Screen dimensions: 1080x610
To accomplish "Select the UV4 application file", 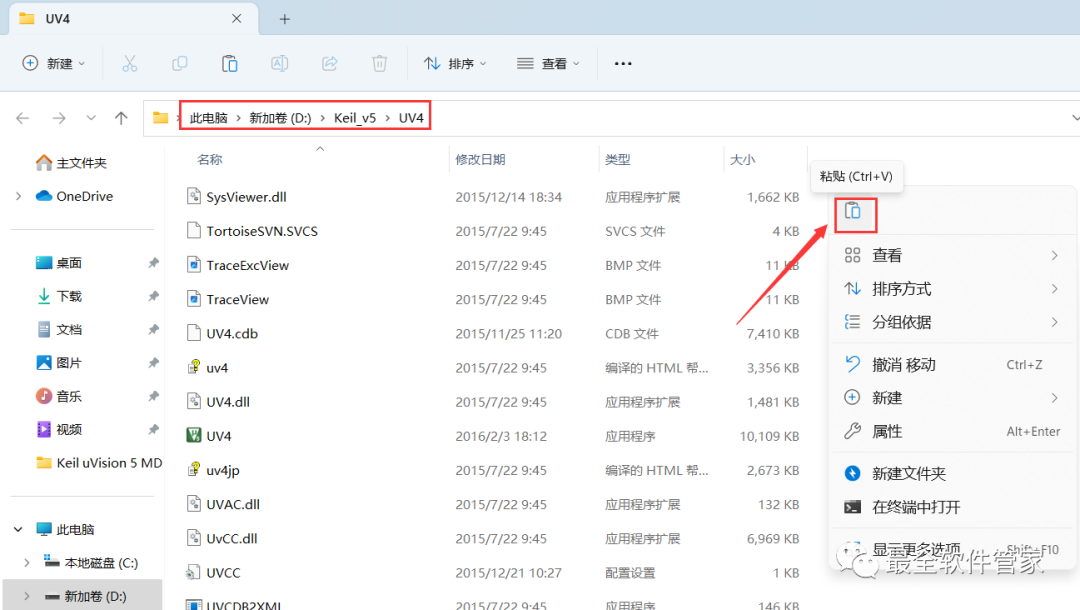I will click(x=218, y=436).
